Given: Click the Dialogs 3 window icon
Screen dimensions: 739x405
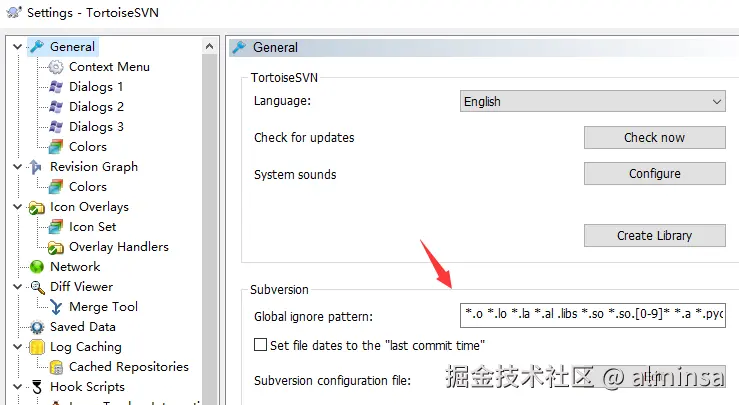Looking at the screenshot, I should (56, 127).
